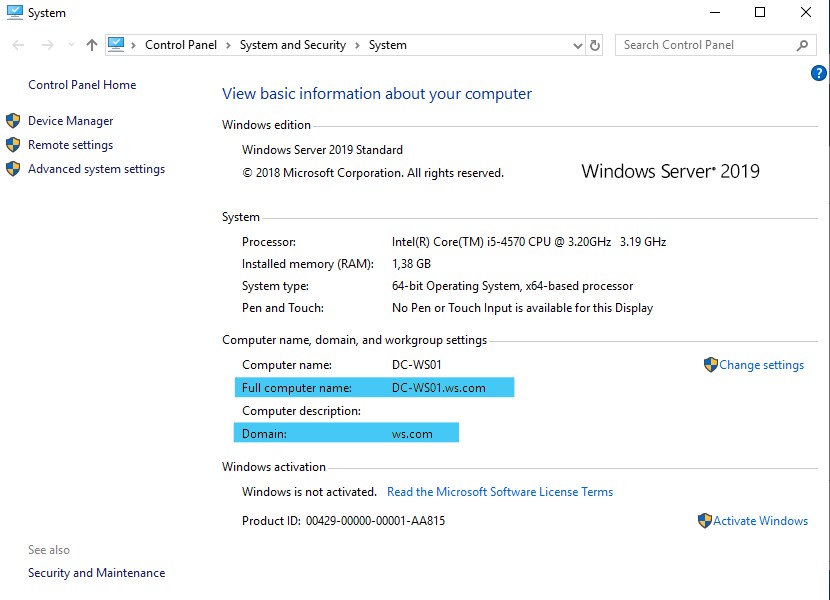The height and width of the screenshot is (600, 830).
Task: Click the shield icon next to Activate Windows
Action: pos(705,521)
